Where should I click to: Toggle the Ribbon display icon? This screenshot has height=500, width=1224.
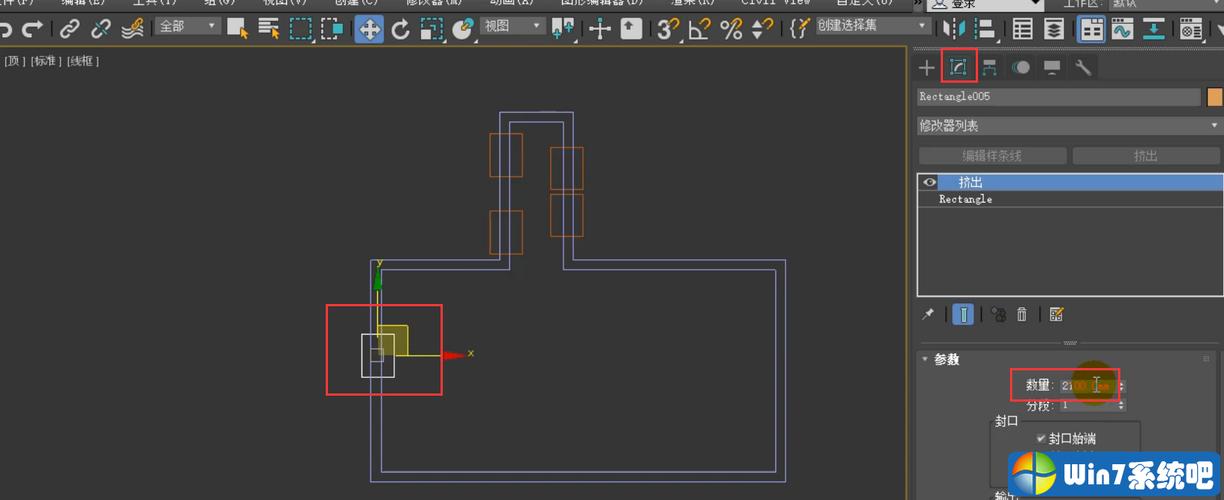pos(1091,28)
